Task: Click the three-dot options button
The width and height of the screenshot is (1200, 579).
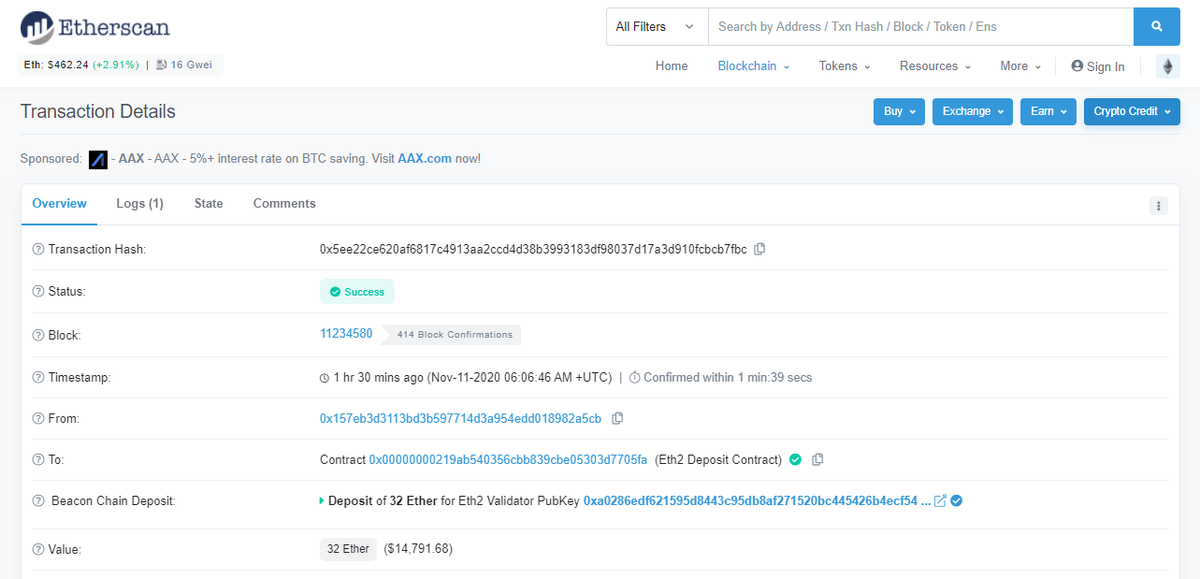Action: [1159, 206]
